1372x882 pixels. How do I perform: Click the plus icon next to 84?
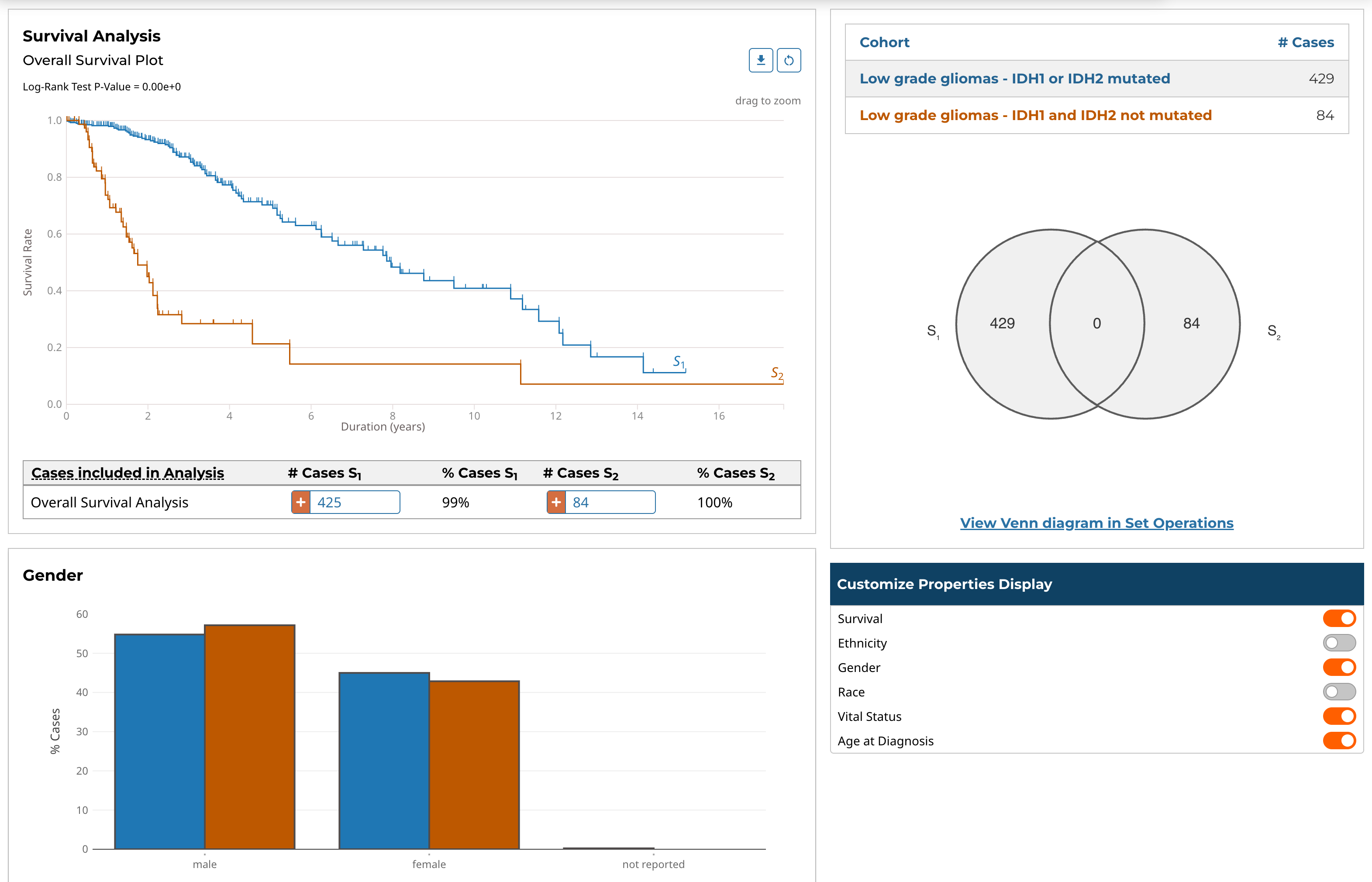pos(556,502)
